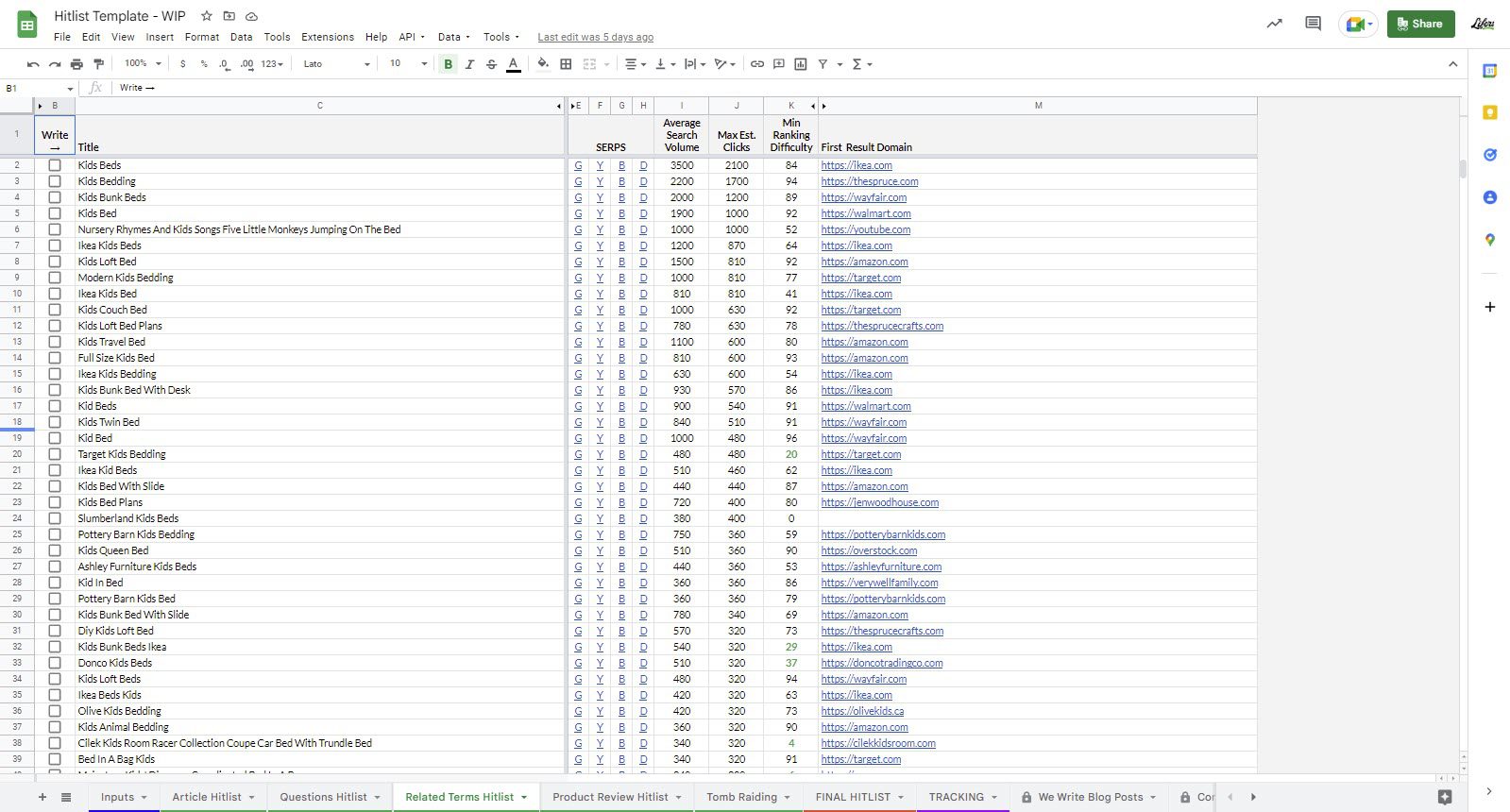The height and width of the screenshot is (812, 1510).
Task: Tick checkbox for Ikea Kids Beds row
Action: [x=55, y=245]
